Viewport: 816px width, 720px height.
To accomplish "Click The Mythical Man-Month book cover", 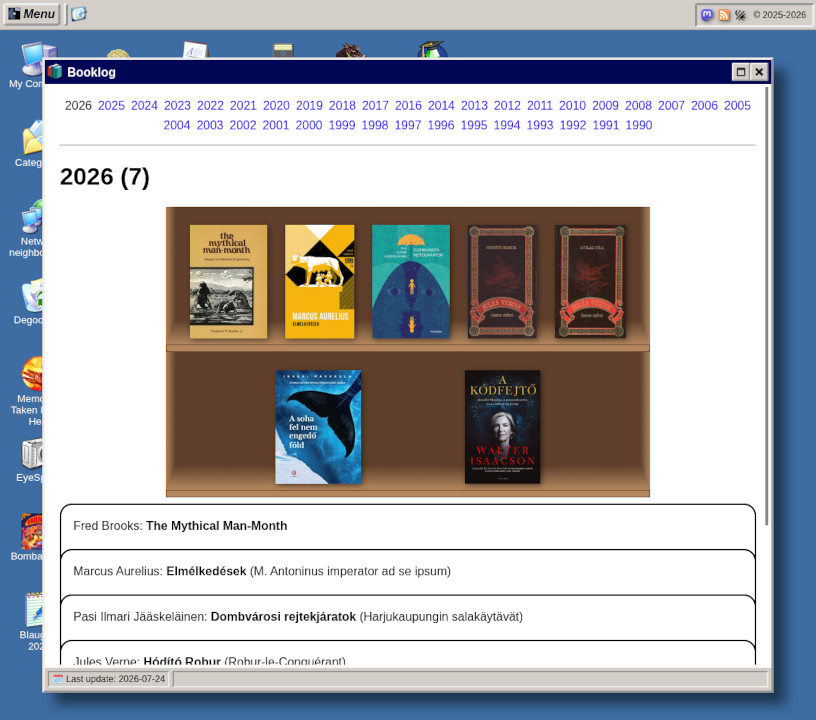I will 228,282.
